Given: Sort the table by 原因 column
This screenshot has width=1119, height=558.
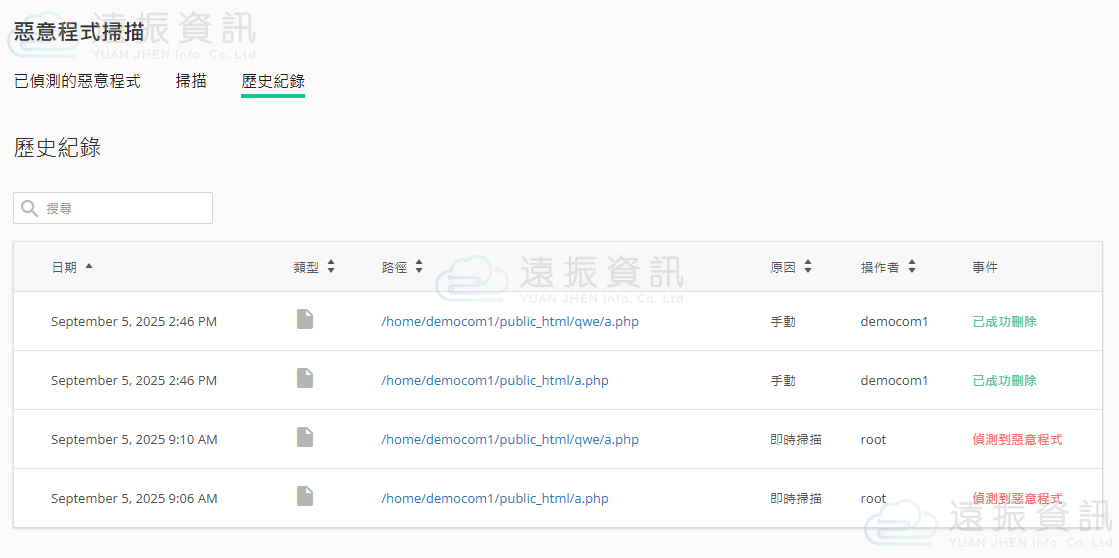Looking at the screenshot, I should tap(808, 267).
